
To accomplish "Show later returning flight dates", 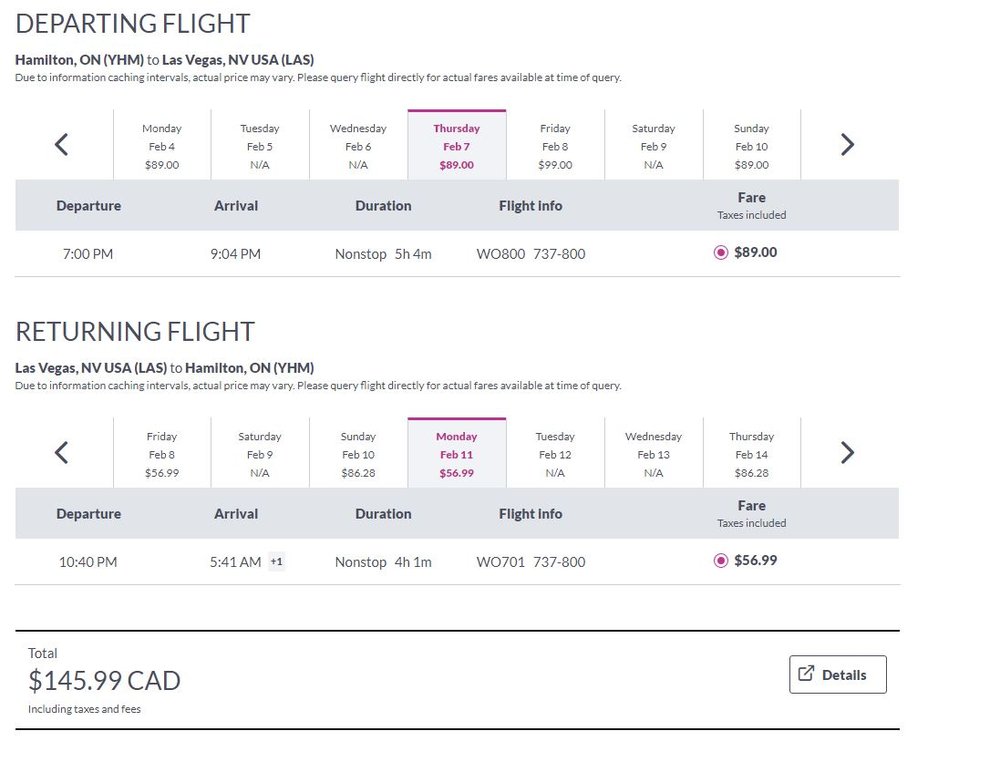I will tap(847, 453).
